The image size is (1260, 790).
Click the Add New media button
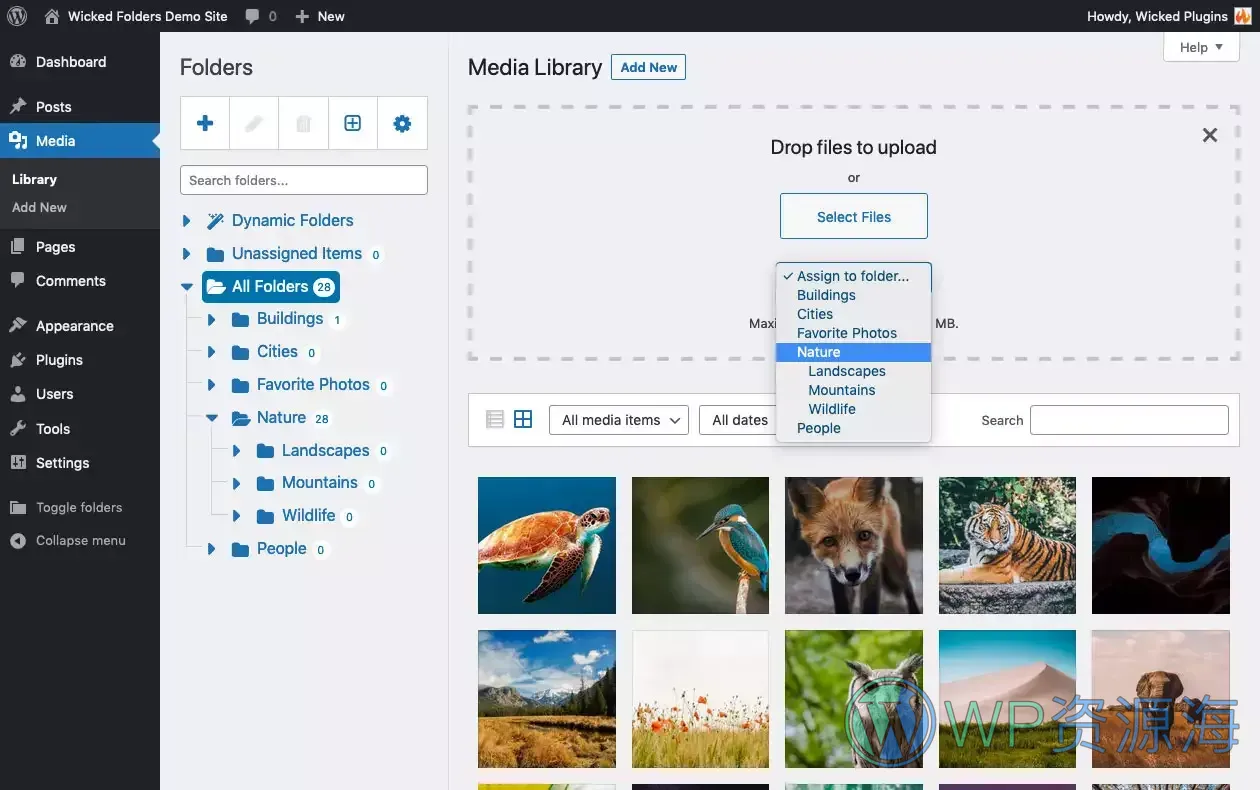point(648,67)
